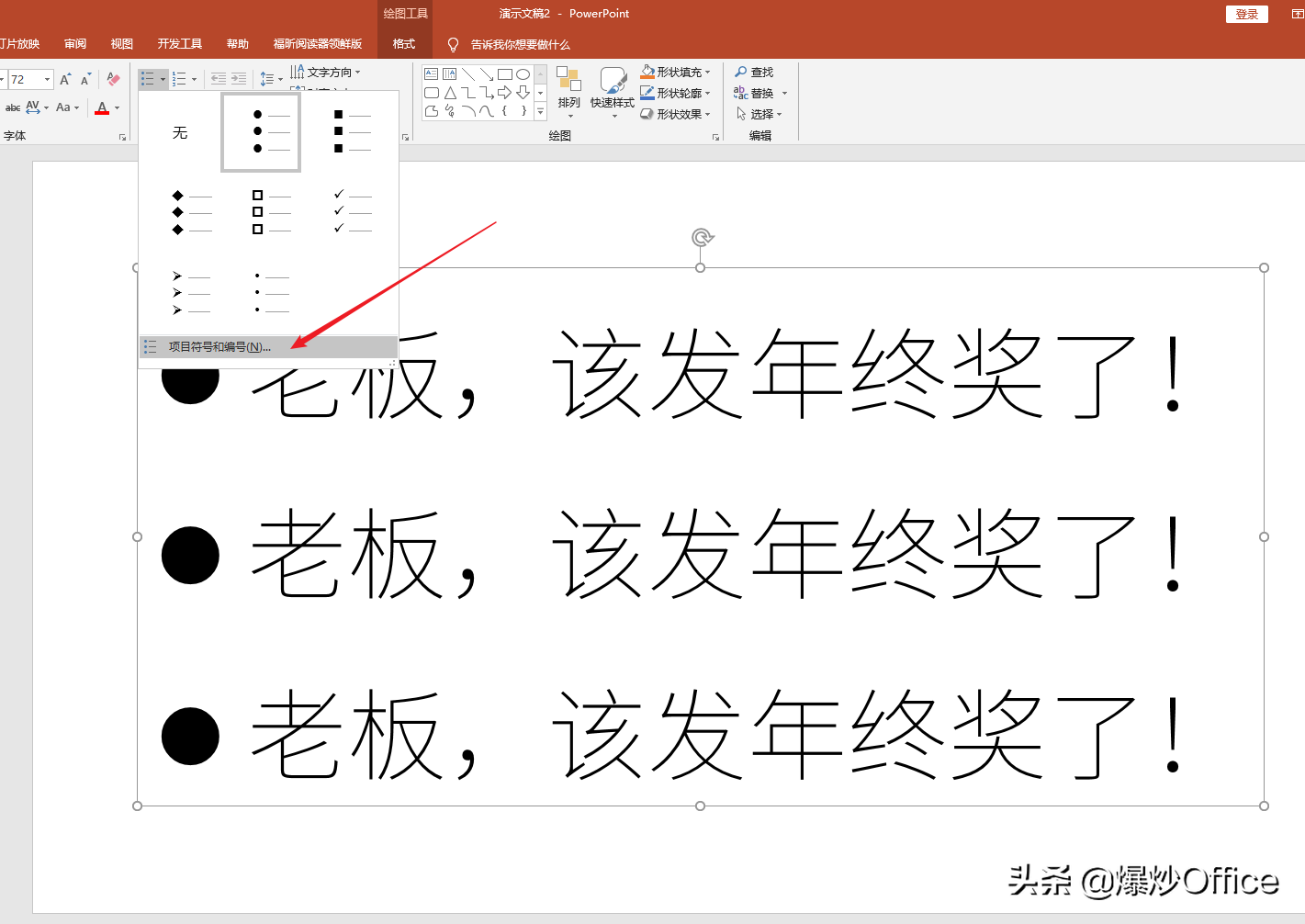Click the decrease list level icon
The width and height of the screenshot is (1305, 924).
click(x=219, y=79)
